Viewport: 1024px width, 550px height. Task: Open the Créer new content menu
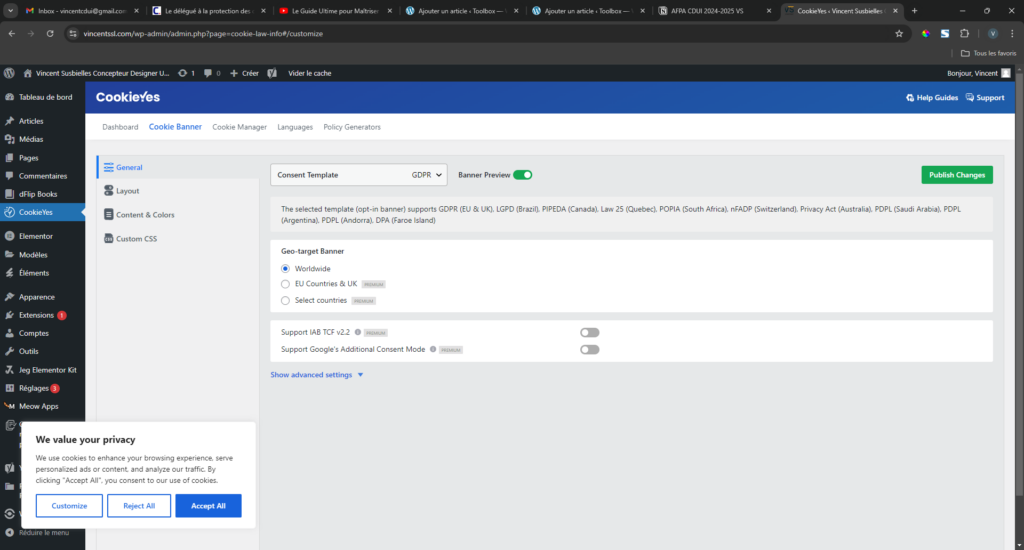click(x=244, y=73)
